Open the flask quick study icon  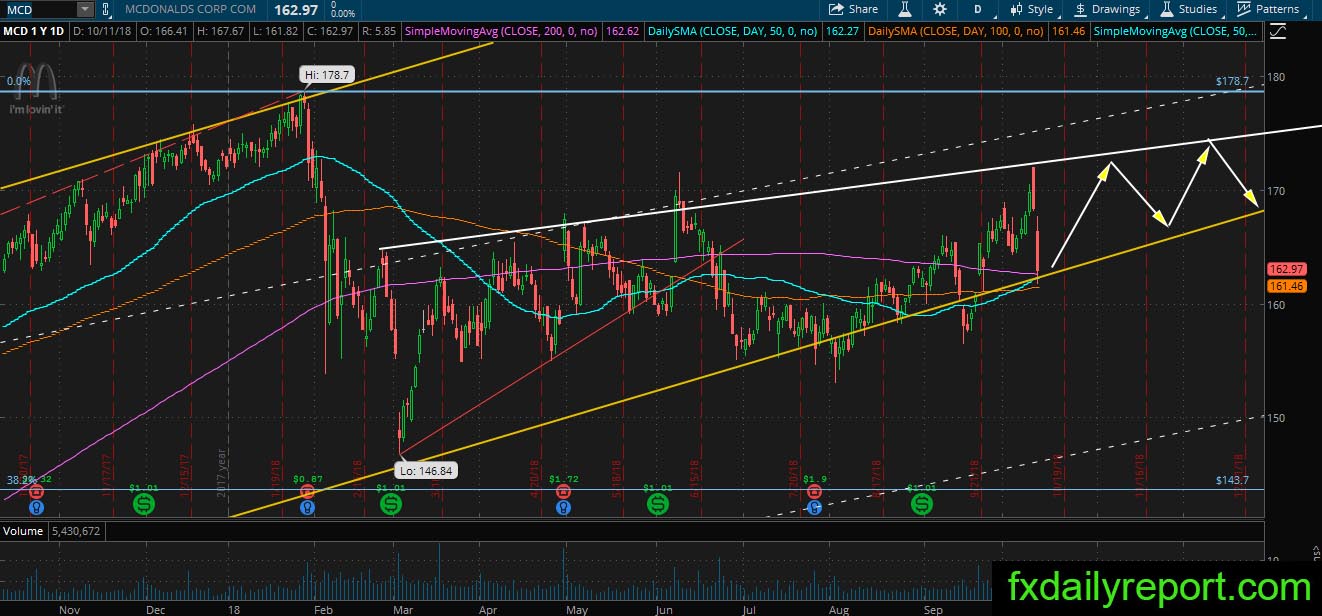[904, 9]
